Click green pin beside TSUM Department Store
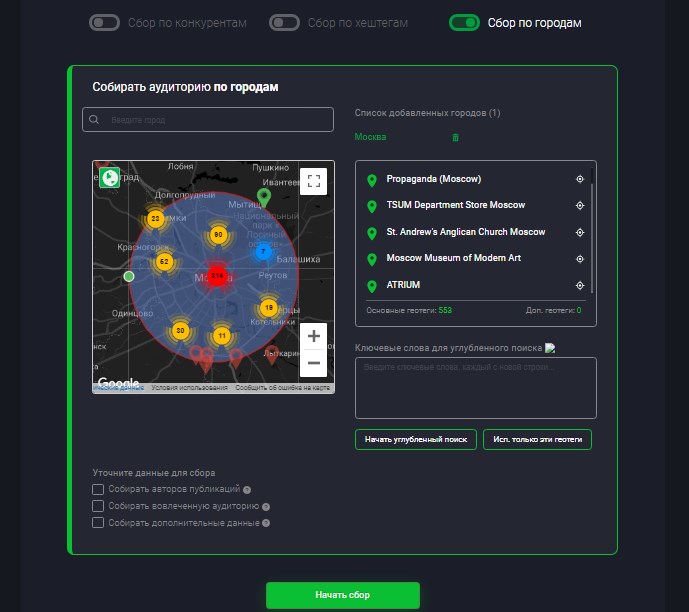The width and height of the screenshot is (689, 612). point(372,206)
